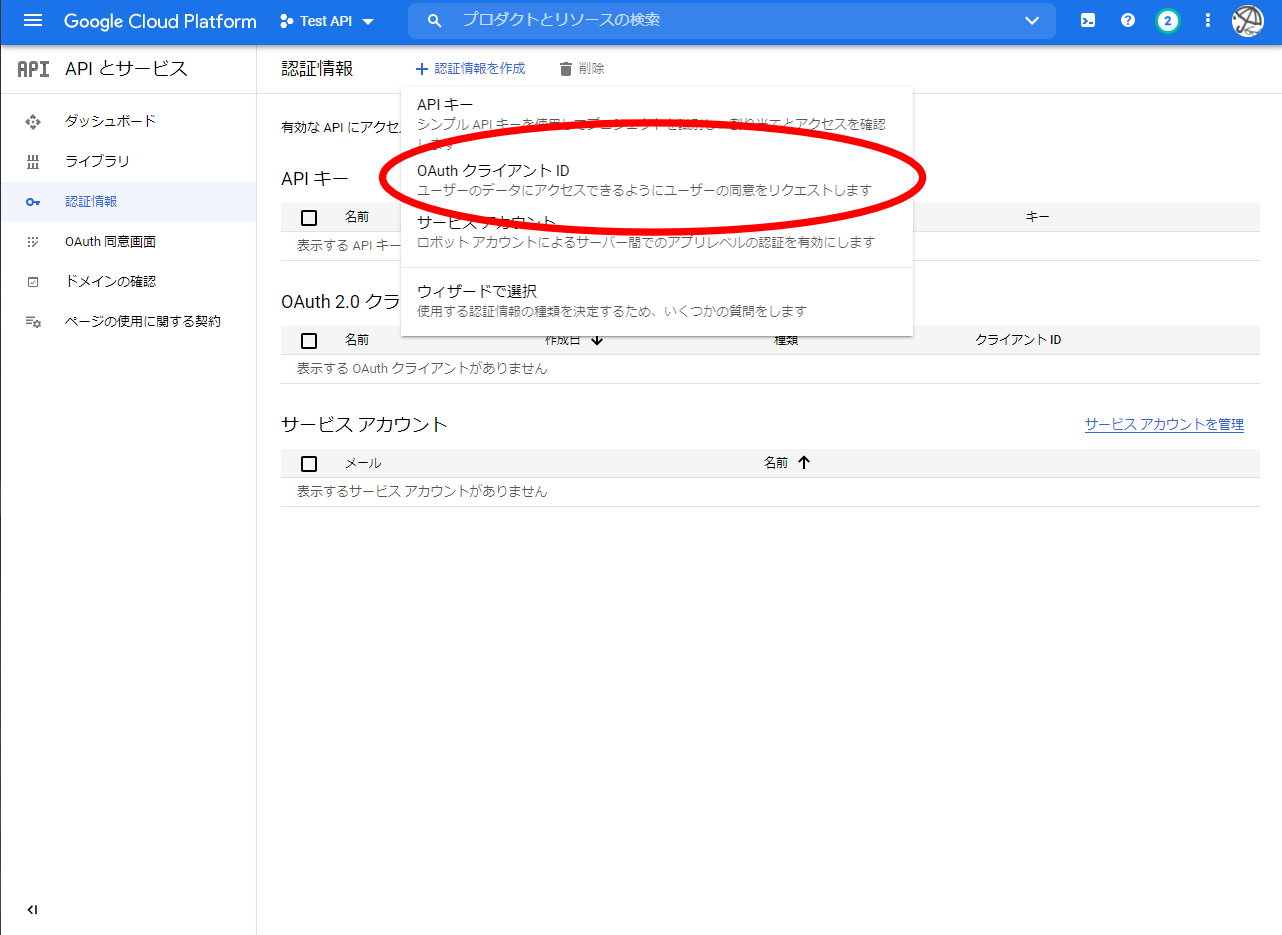1282x935 pixels.
Task: Click the dashboard icon in the sidebar
Action: [33, 121]
